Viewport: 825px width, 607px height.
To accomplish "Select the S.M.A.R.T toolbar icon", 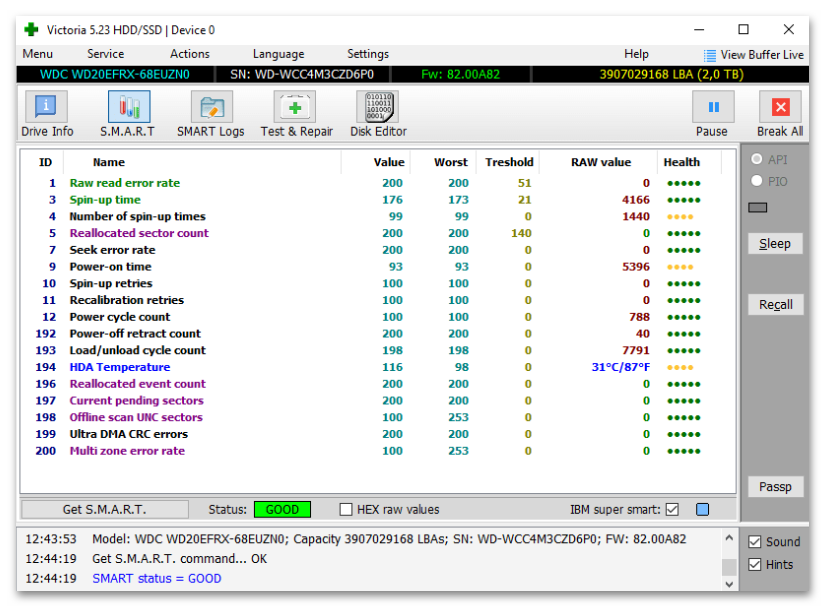I will (128, 107).
